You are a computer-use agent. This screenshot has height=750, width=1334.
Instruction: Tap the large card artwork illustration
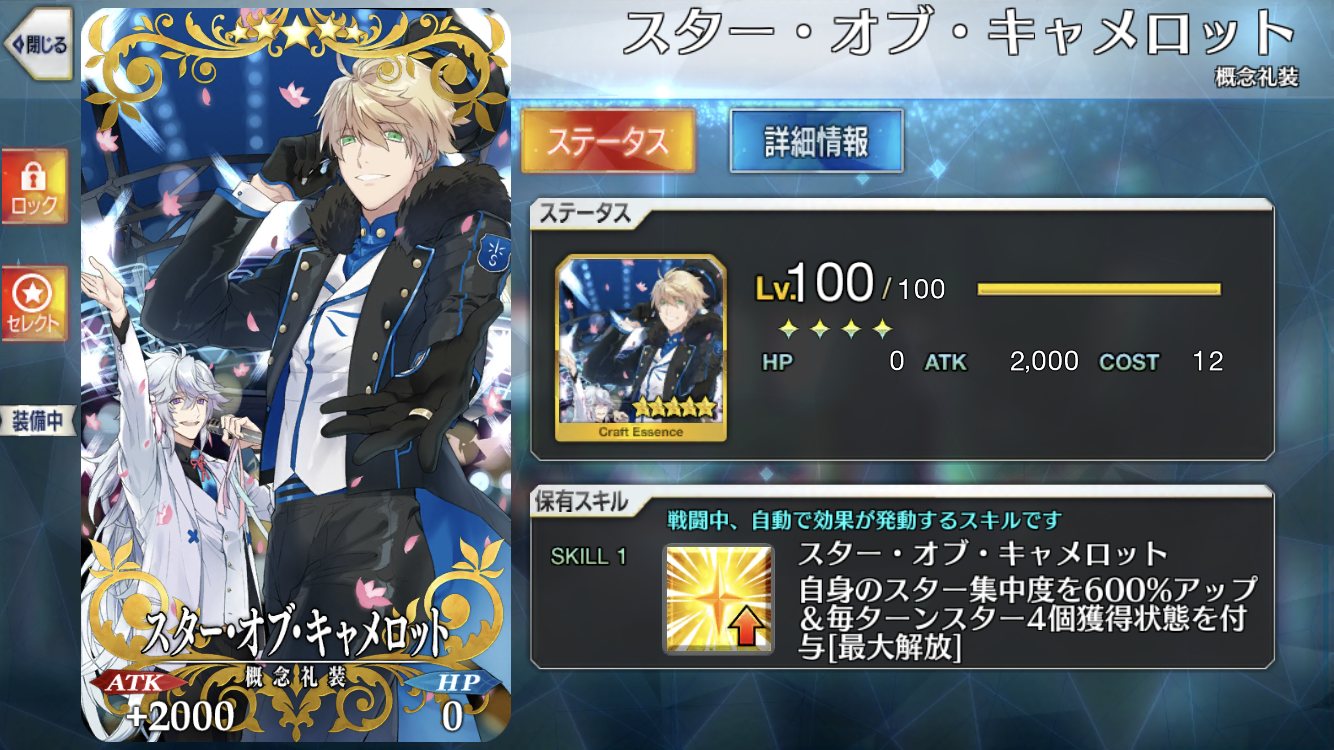point(295,375)
